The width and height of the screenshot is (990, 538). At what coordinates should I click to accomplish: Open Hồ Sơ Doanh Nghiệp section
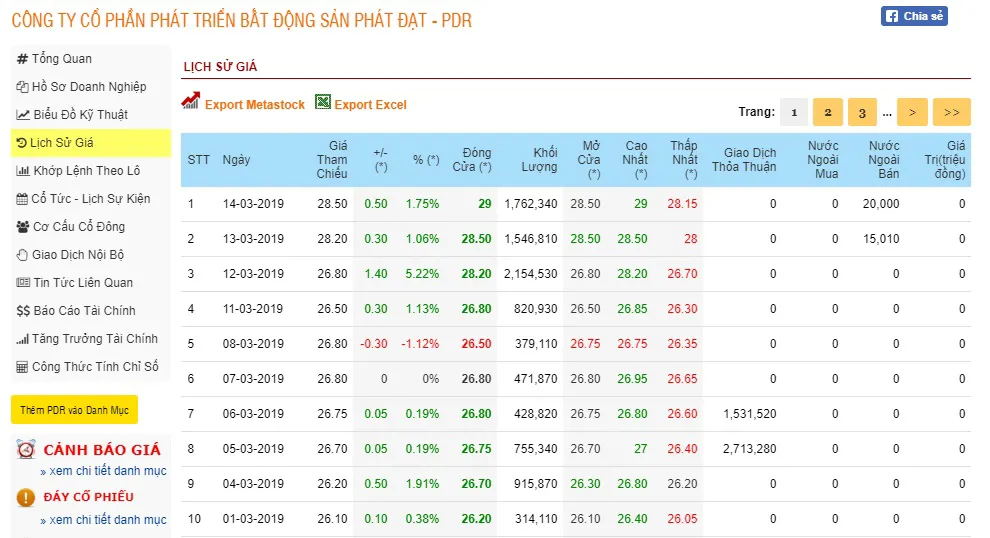click(x=89, y=87)
